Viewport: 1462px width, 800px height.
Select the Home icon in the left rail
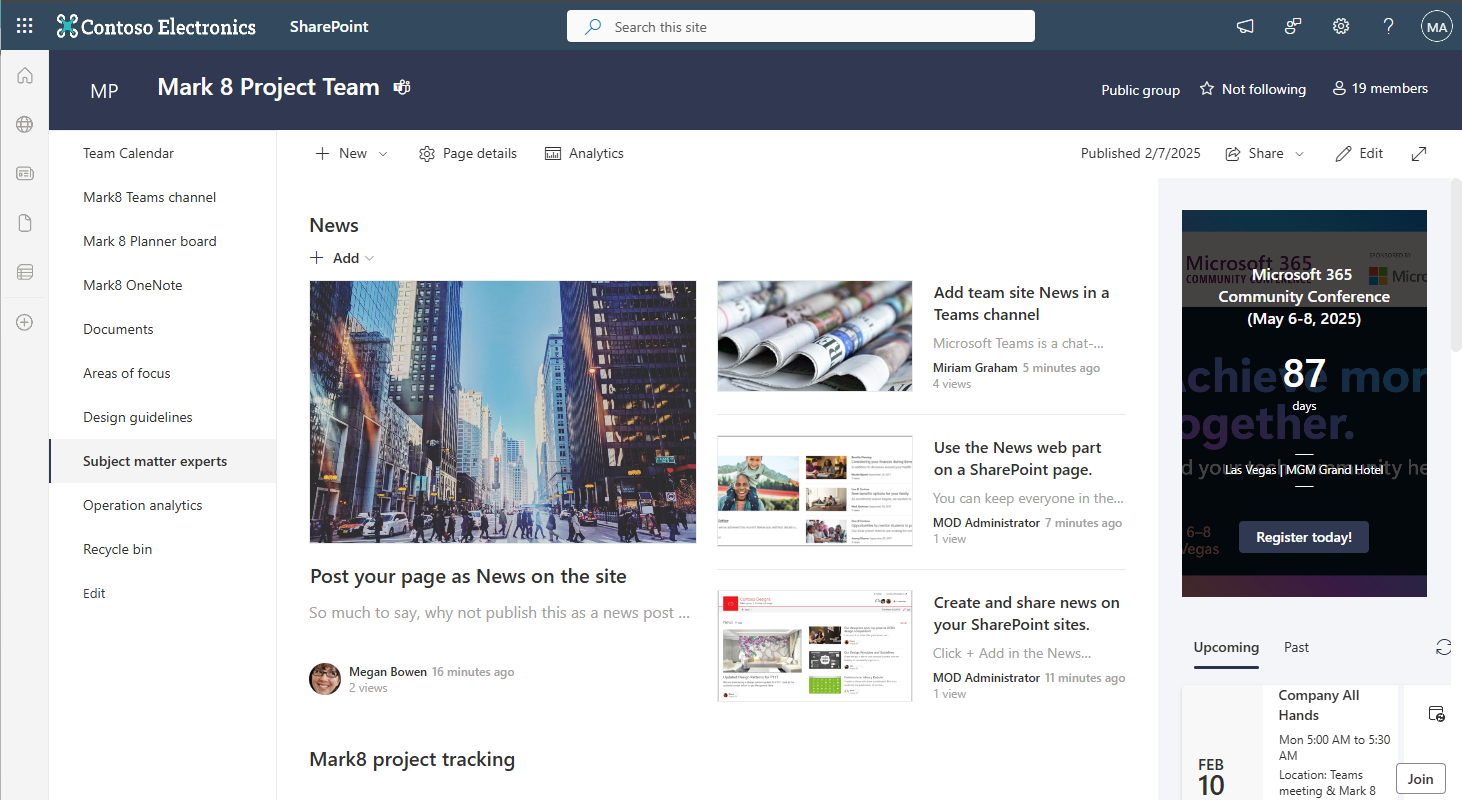[24, 75]
